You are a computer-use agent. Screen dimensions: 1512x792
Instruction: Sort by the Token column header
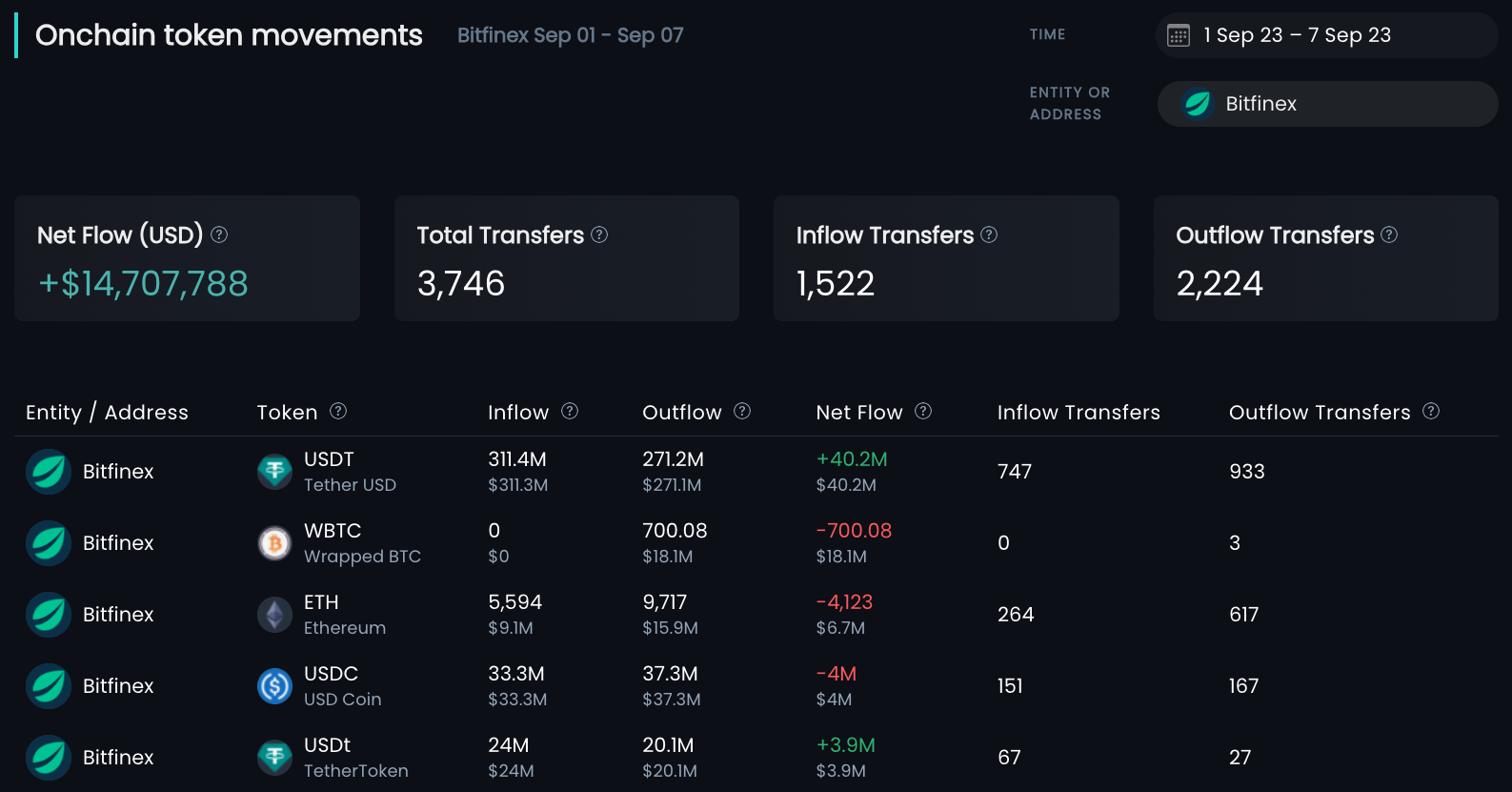(287, 413)
